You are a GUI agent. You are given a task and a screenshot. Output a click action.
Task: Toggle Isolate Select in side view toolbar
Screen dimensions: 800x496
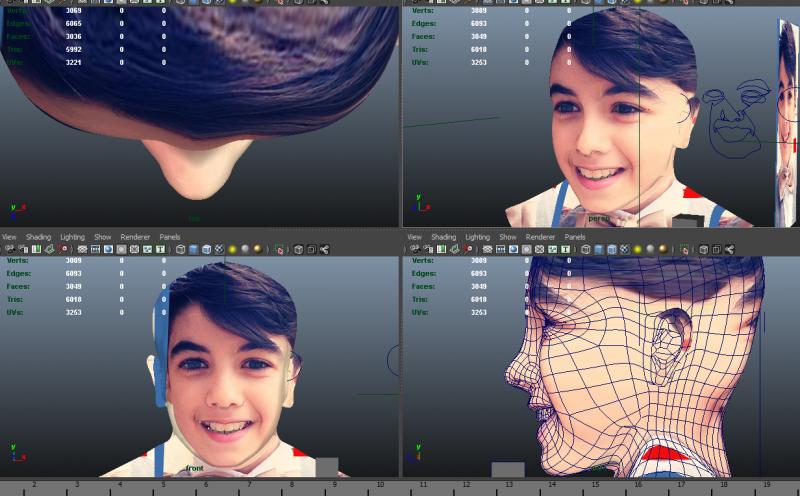coord(684,249)
